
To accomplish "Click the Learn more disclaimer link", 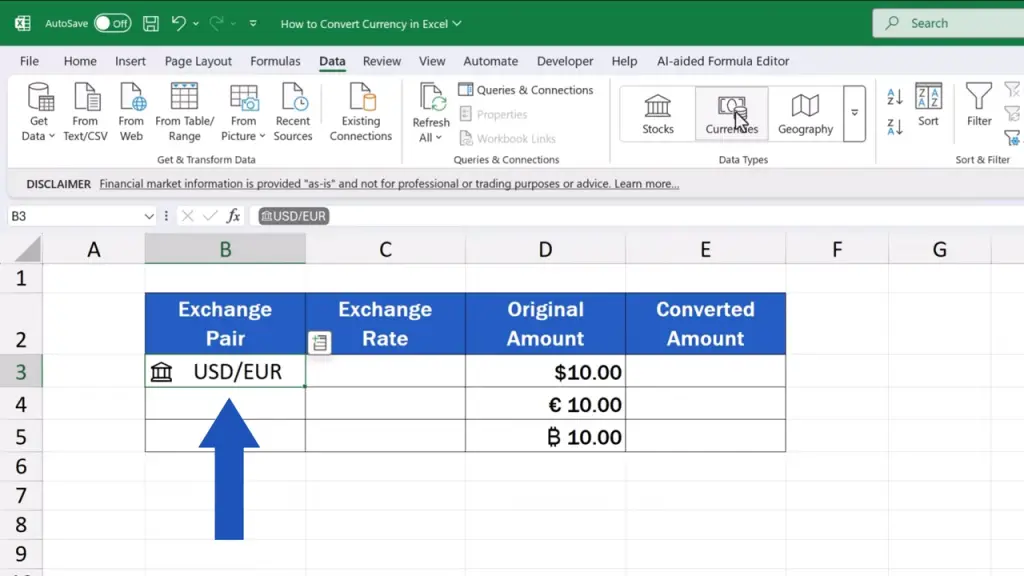I will 646,184.
